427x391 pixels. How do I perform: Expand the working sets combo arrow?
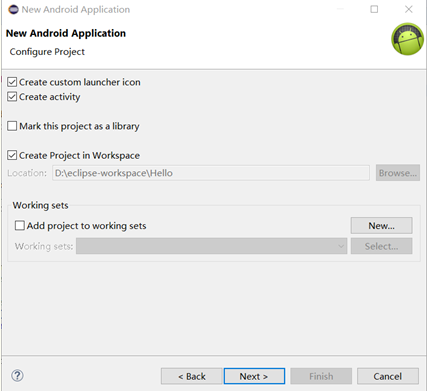click(x=341, y=246)
